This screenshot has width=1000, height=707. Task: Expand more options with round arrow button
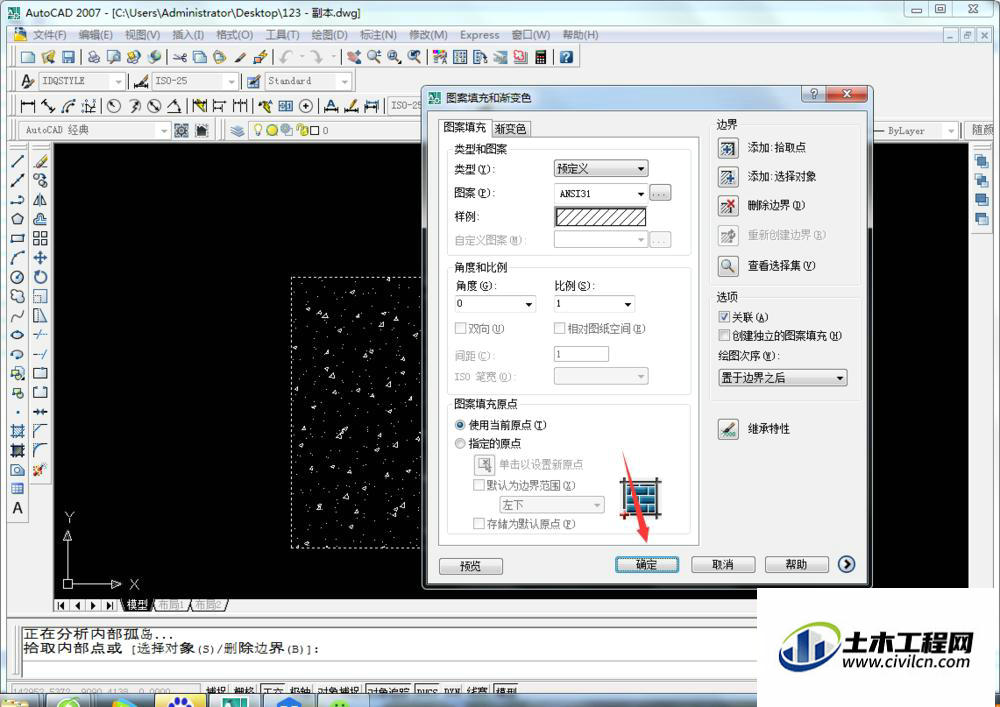tap(846, 564)
